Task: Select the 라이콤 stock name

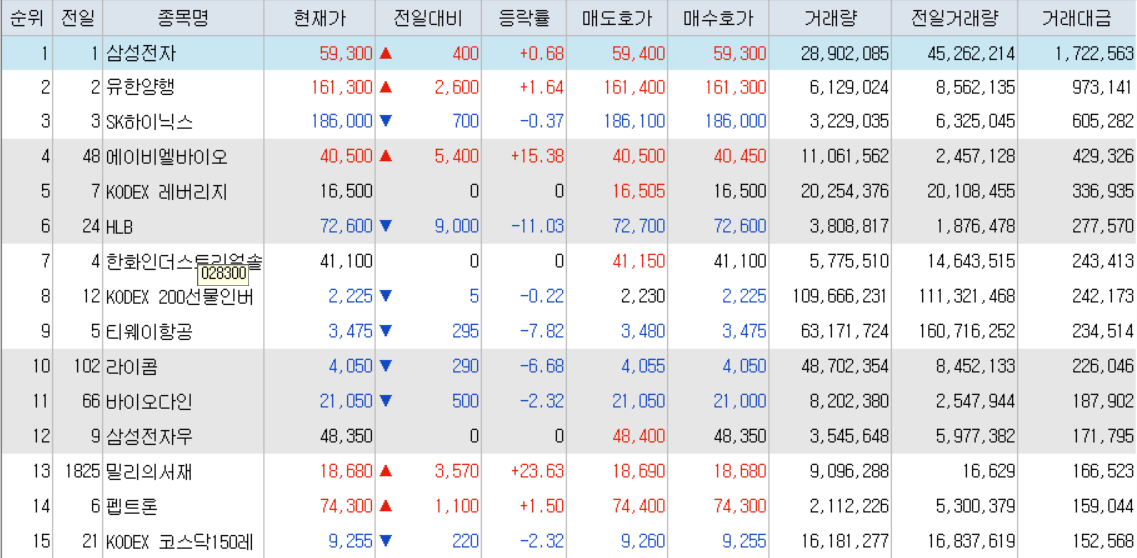Action: click(x=131, y=367)
